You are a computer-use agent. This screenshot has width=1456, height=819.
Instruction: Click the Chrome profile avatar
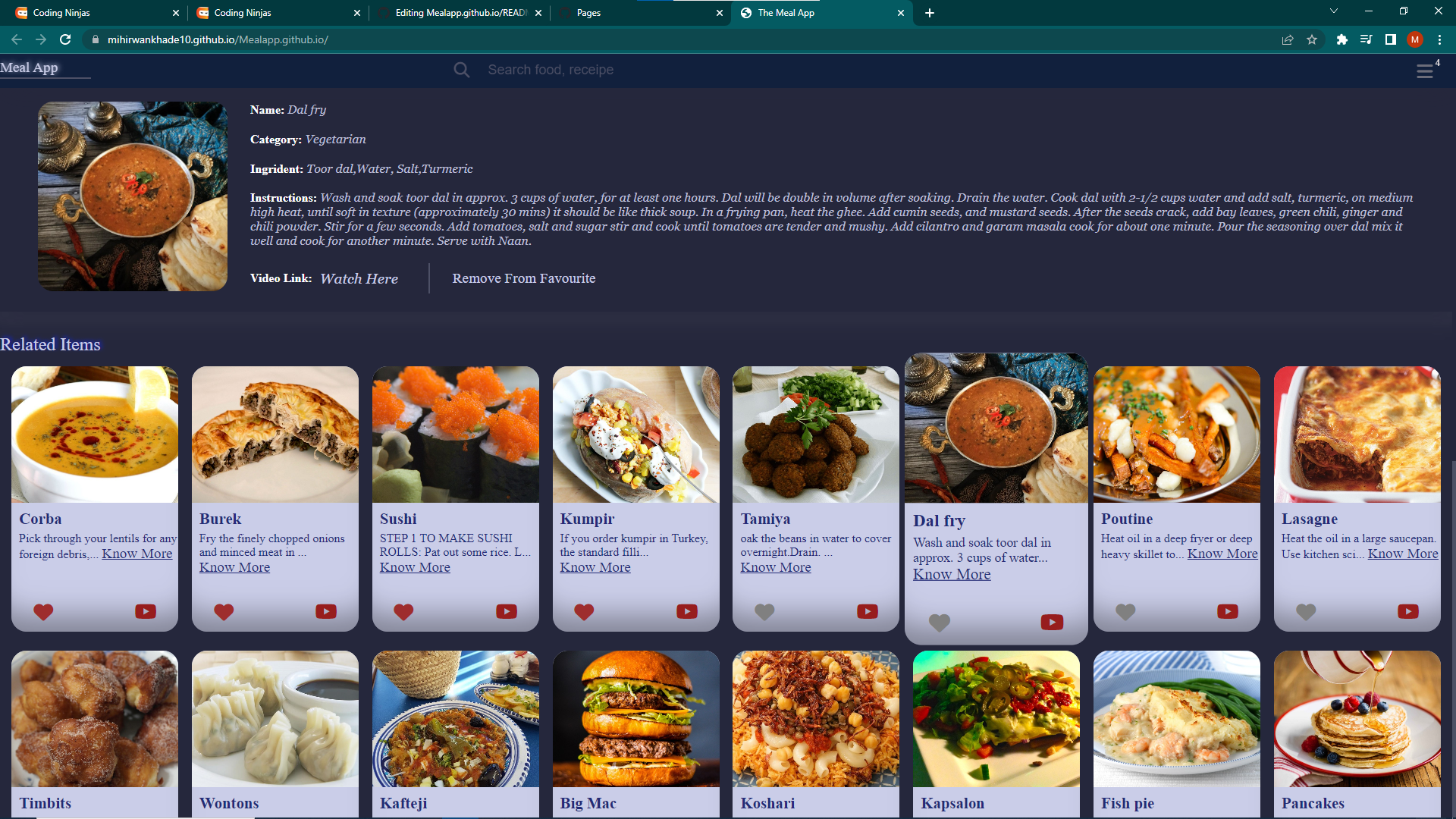pos(1415,39)
